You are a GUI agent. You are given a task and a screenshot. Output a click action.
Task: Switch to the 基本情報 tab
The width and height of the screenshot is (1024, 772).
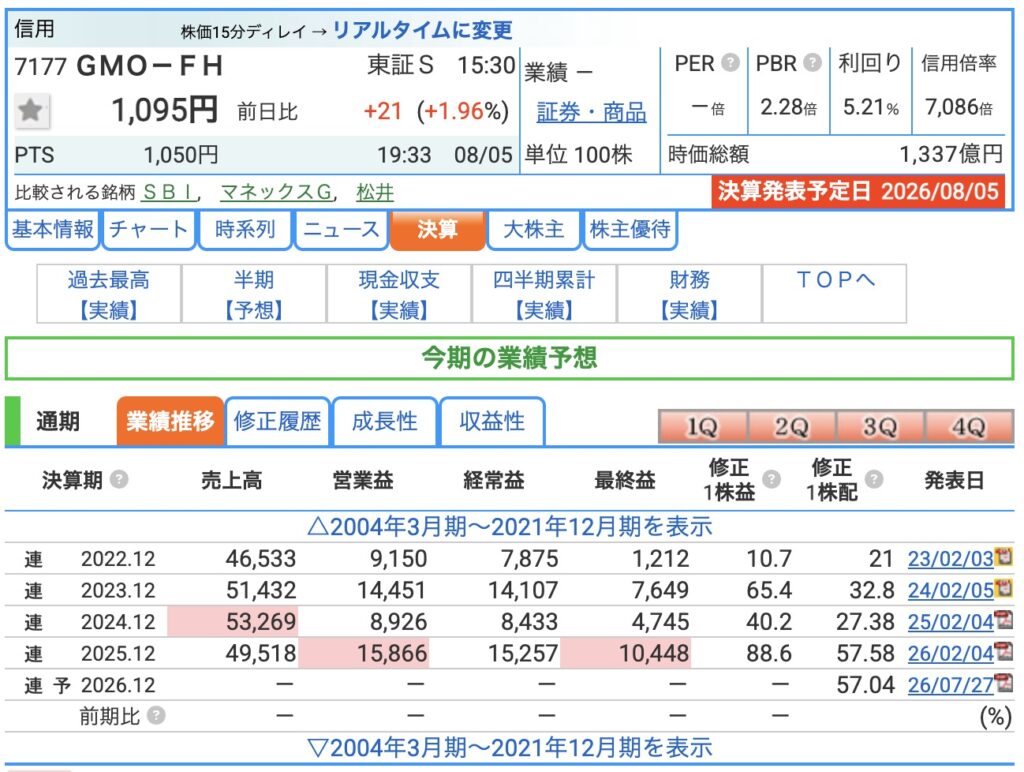(x=52, y=229)
